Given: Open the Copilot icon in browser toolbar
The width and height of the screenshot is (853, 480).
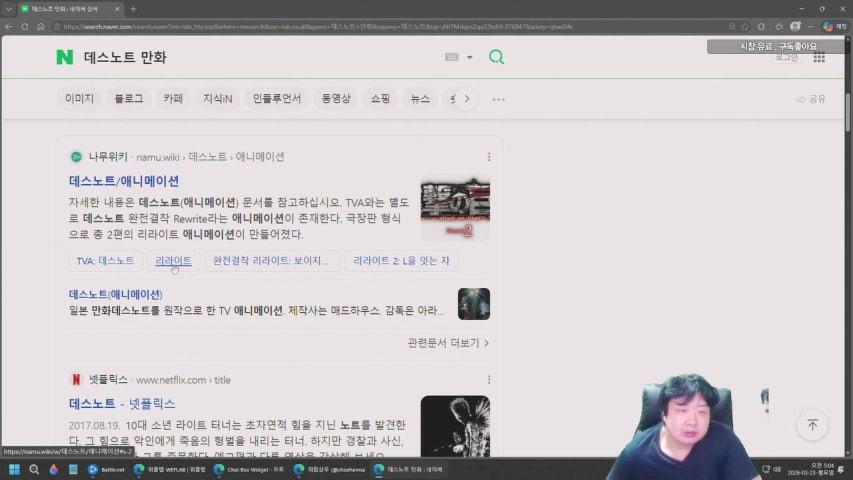Looking at the screenshot, I should tap(828, 26).
